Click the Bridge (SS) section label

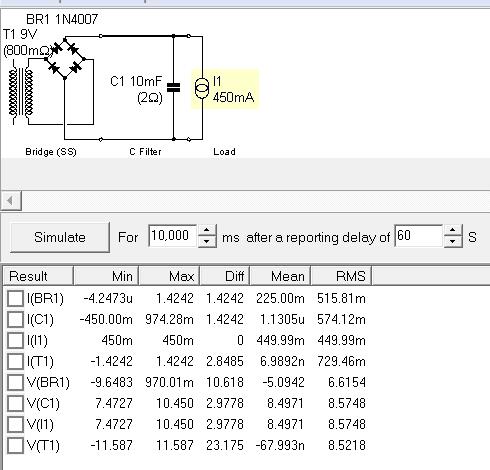tap(51, 152)
